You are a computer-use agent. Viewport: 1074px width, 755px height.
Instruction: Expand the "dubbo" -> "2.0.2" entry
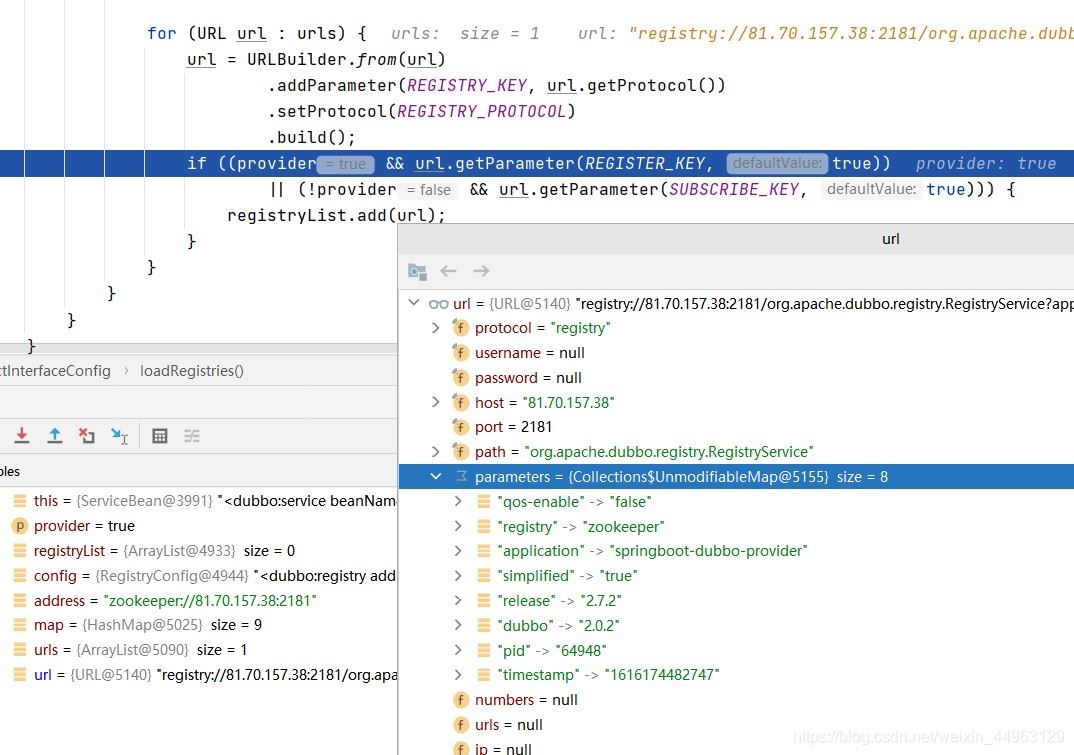tap(458, 625)
